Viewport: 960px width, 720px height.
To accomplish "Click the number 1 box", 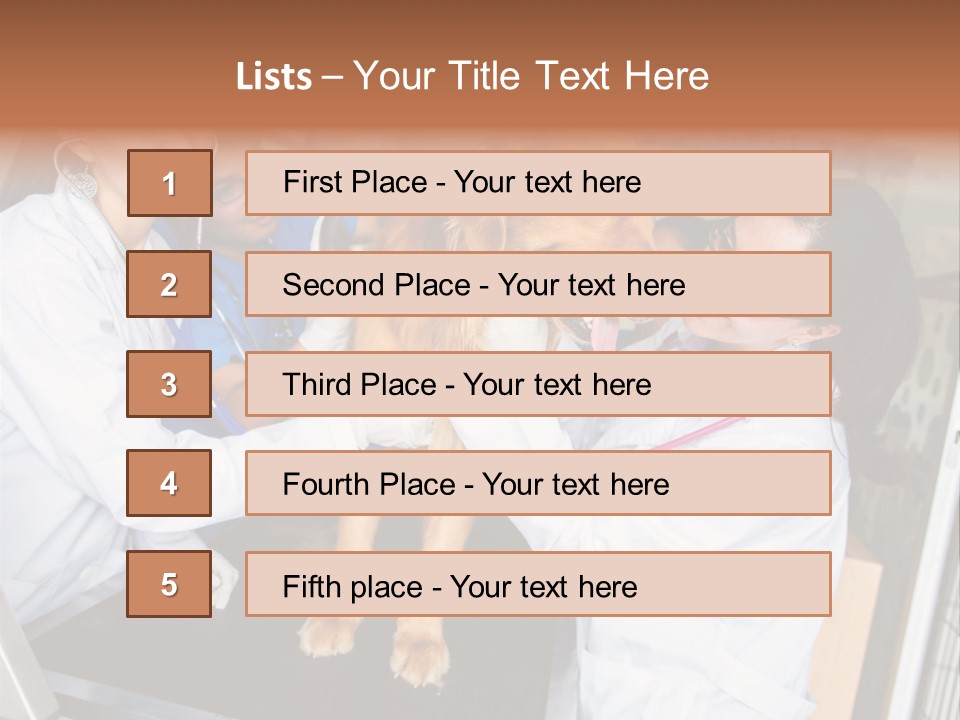I will [x=169, y=183].
